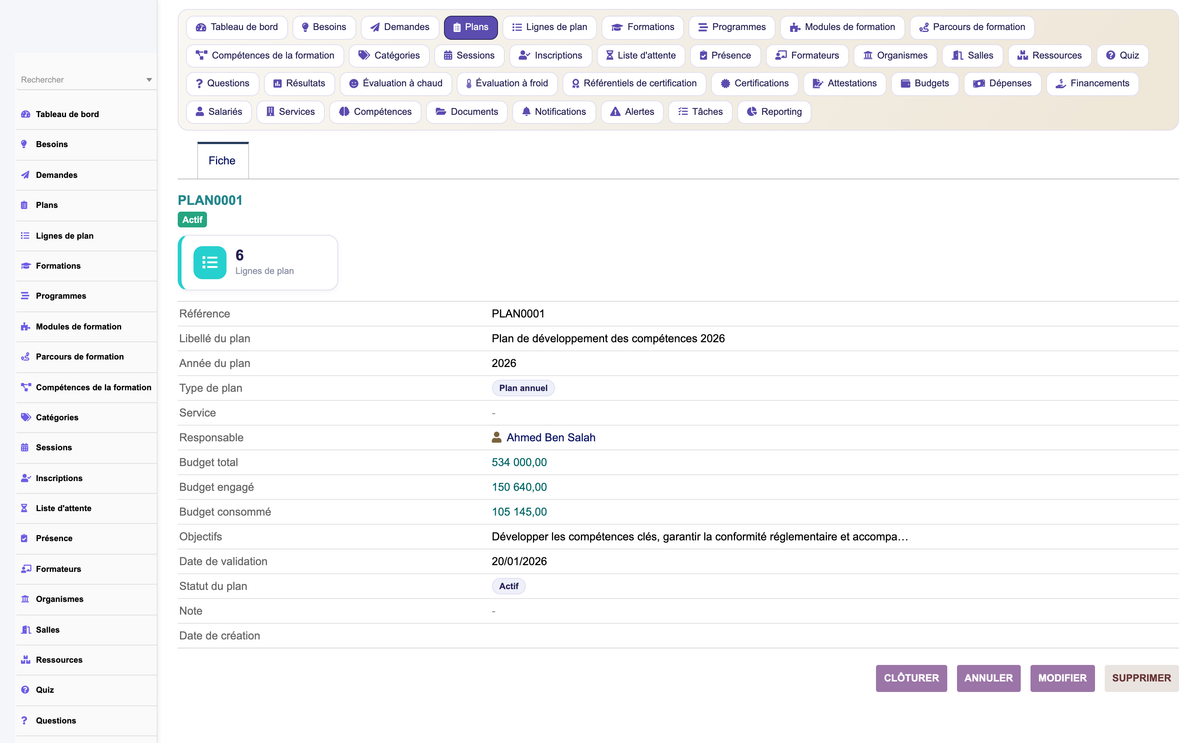Open Compétences from the top navigation

[x=375, y=112]
